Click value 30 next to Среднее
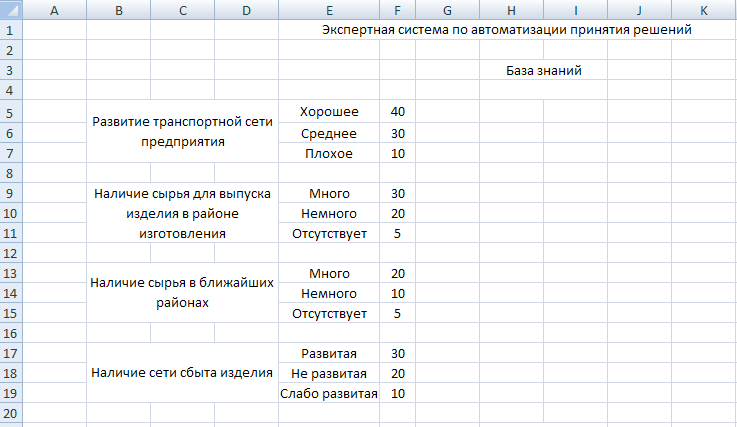This screenshot has width=737, height=427. pos(398,134)
